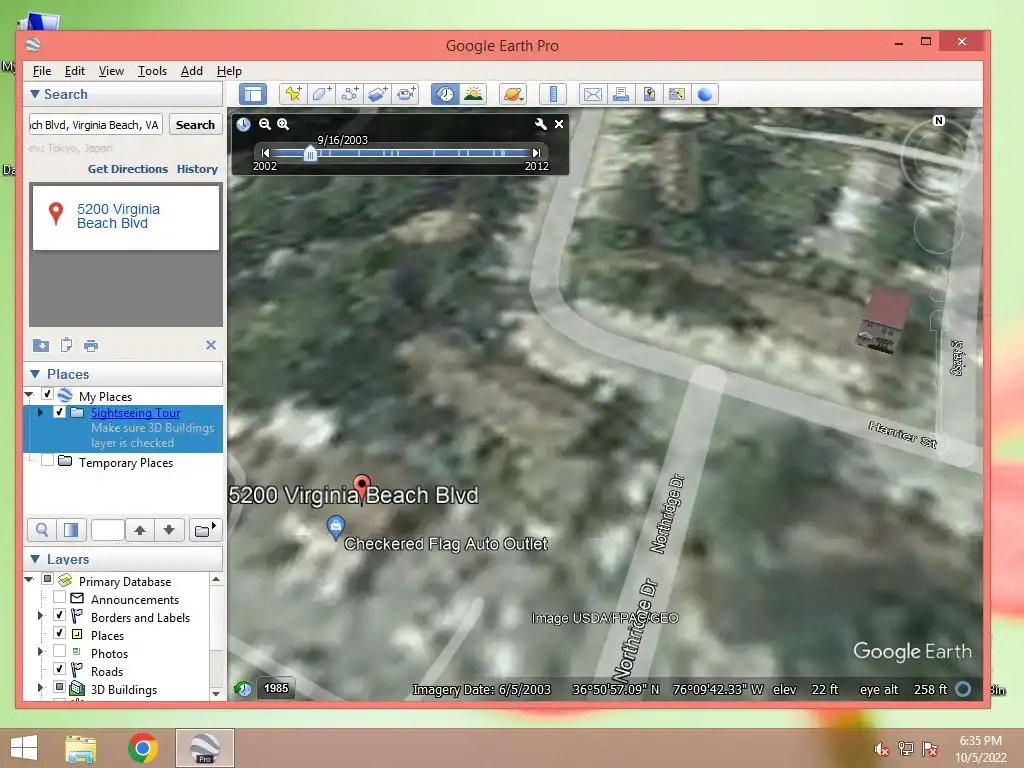This screenshot has height=768, width=1024.
Task: Save image of the current view
Action: 648,94
